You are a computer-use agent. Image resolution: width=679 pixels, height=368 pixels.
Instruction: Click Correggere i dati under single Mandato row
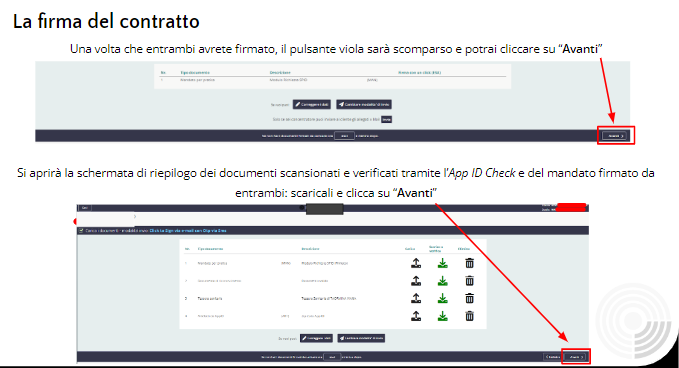pos(312,104)
